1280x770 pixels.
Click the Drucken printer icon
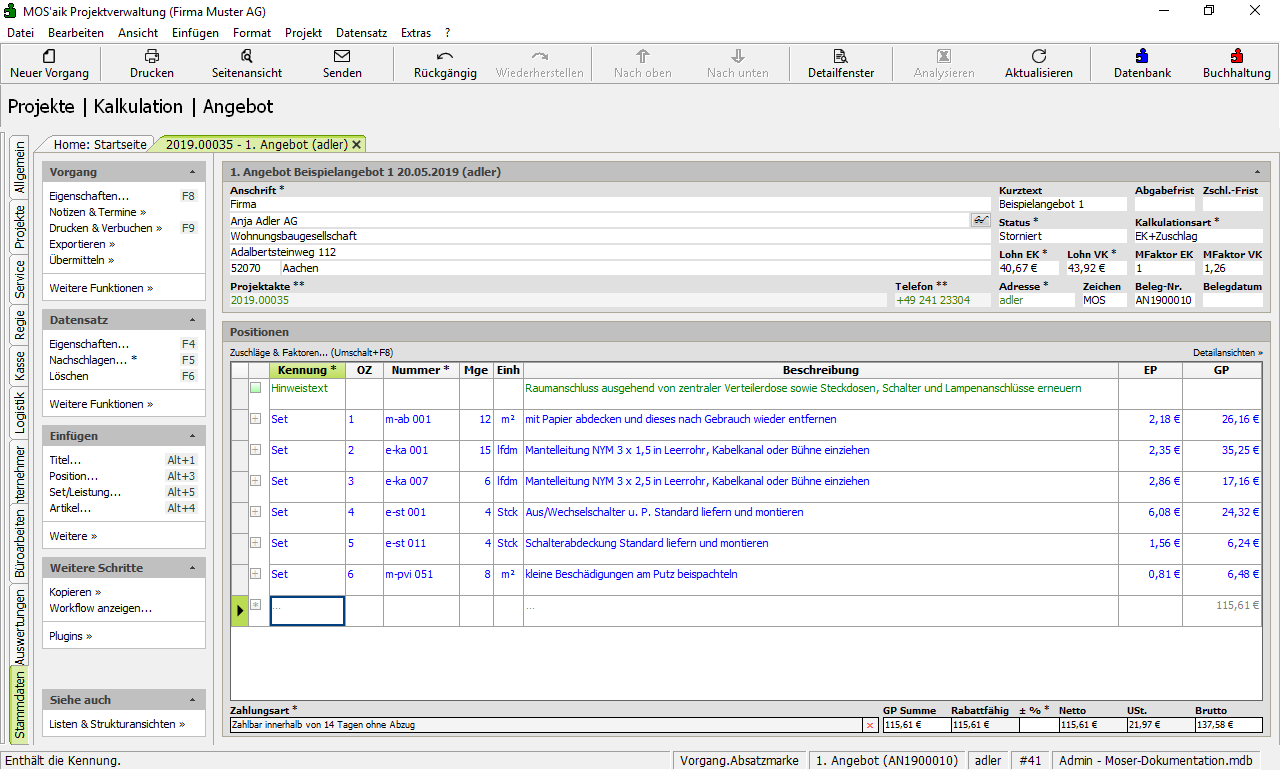pyautogui.click(x=152, y=57)
